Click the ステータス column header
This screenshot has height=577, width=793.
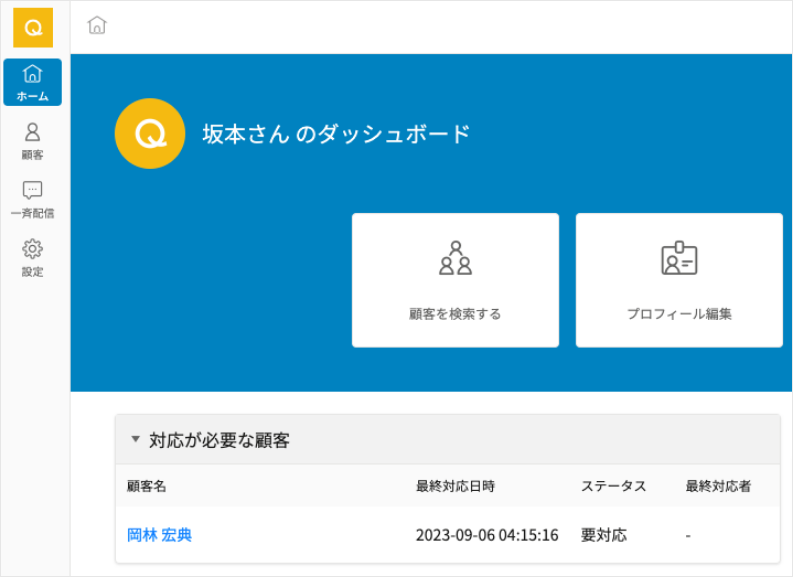tap(613, 486)
